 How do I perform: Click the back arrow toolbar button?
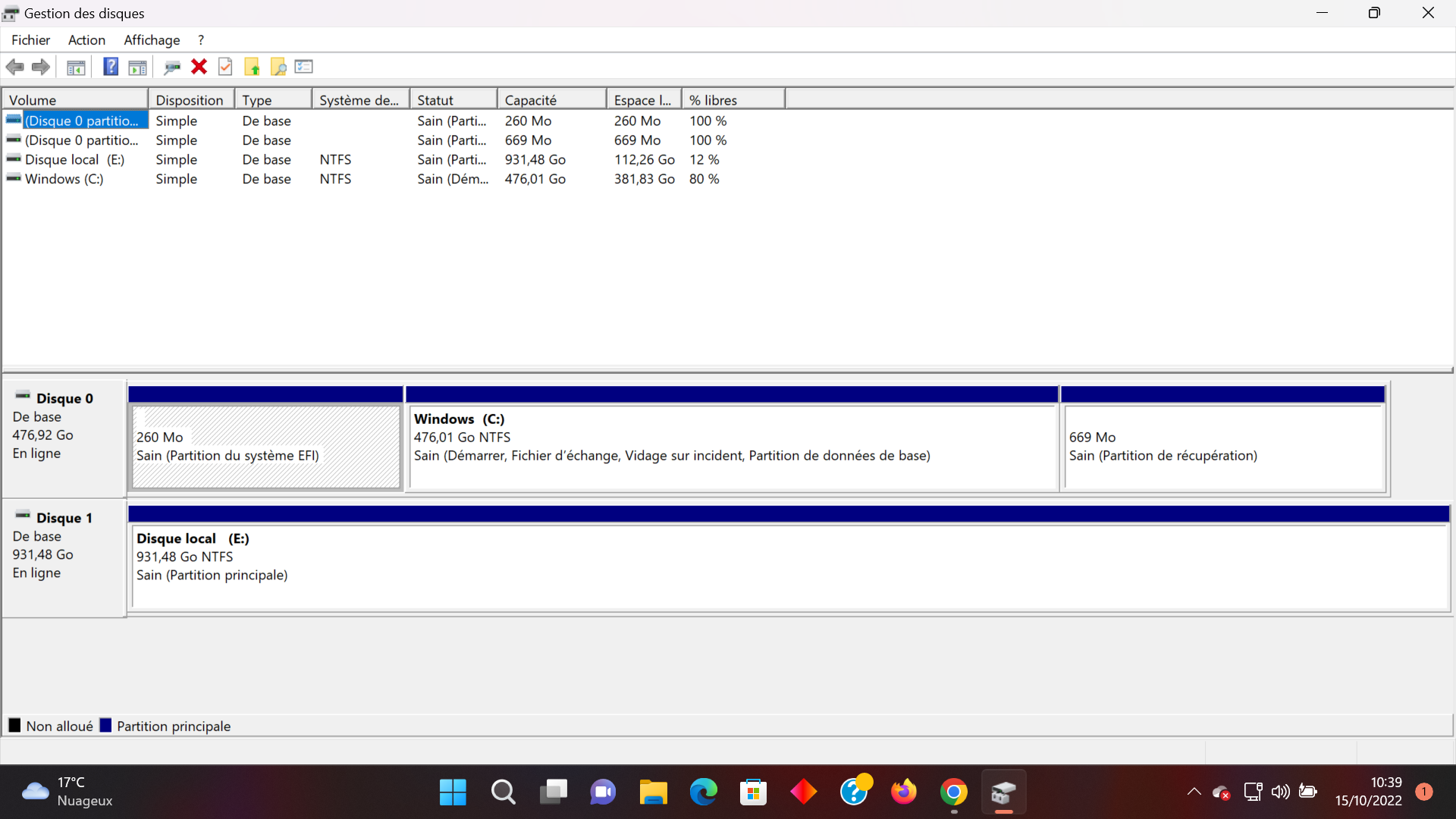15,67
